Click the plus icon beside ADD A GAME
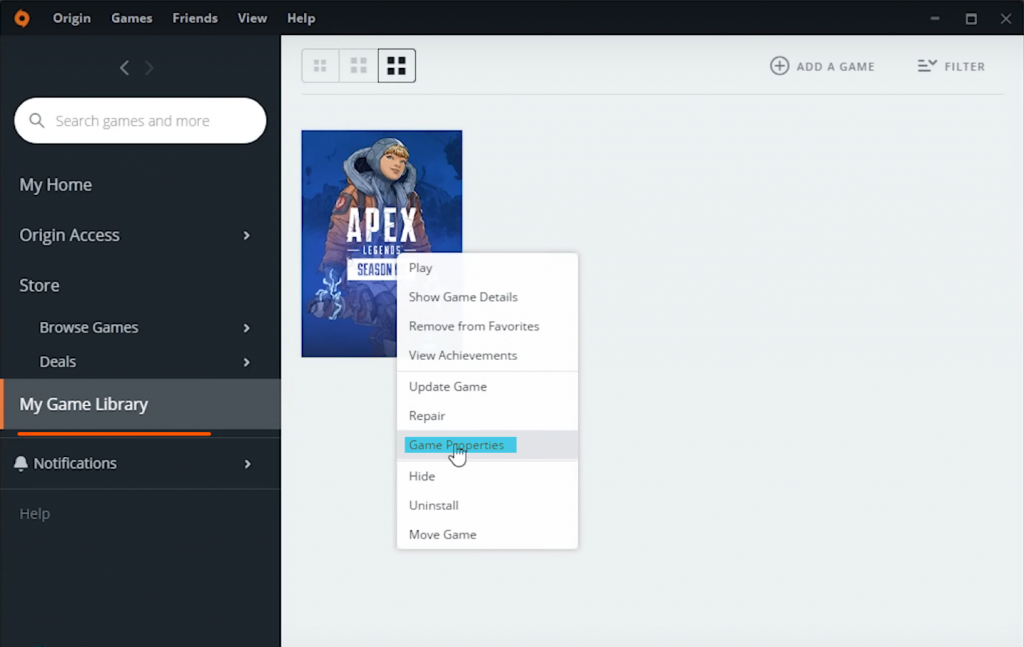1024x647 pixels. [x=779, y=65]
